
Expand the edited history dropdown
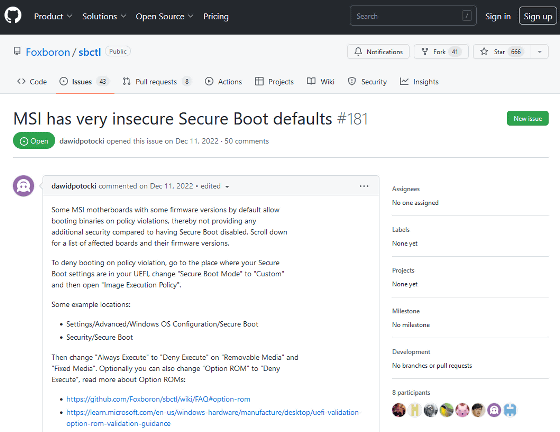(x=215, y=186)
